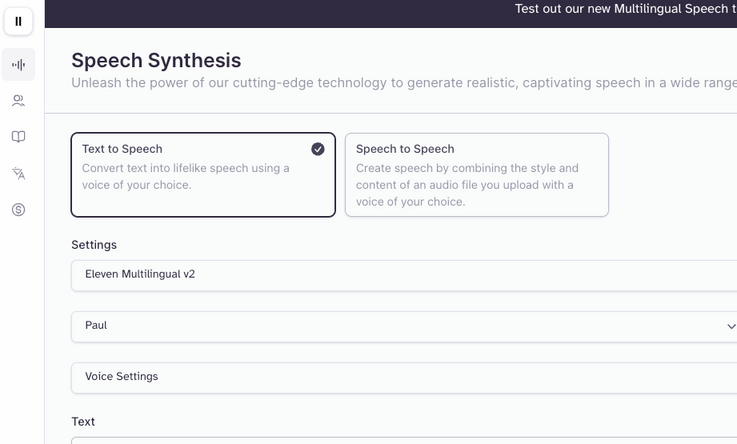
Task: Focus the text input box below Text
Action: pos(404,441)
